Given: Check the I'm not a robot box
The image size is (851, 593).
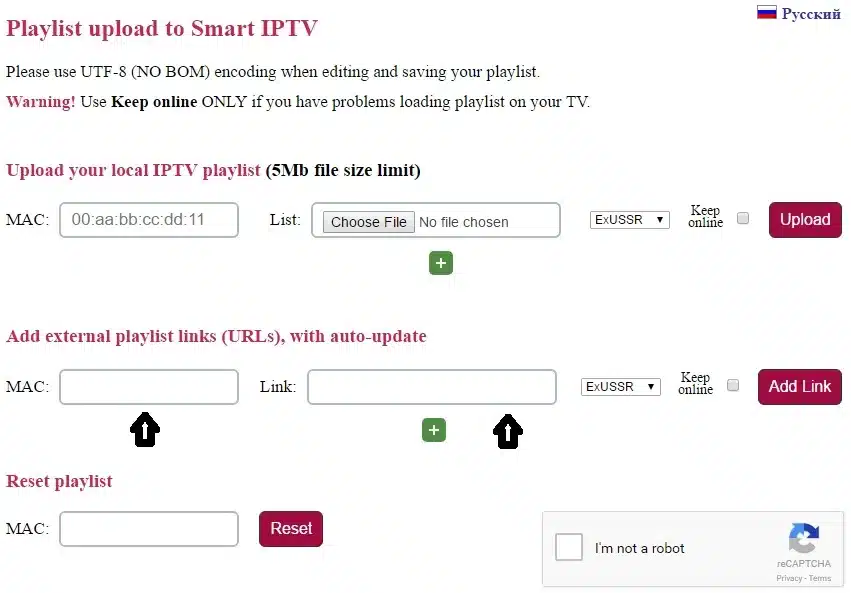Looking at the screenshot, I should click(x=568, y=547).
